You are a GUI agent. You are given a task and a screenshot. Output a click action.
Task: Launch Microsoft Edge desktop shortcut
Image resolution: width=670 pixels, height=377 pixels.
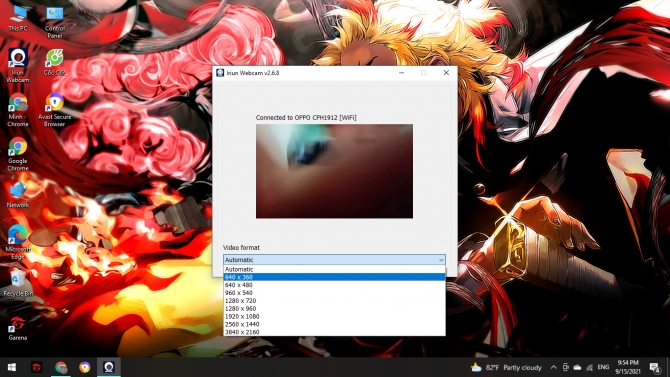tap(18, 242)
